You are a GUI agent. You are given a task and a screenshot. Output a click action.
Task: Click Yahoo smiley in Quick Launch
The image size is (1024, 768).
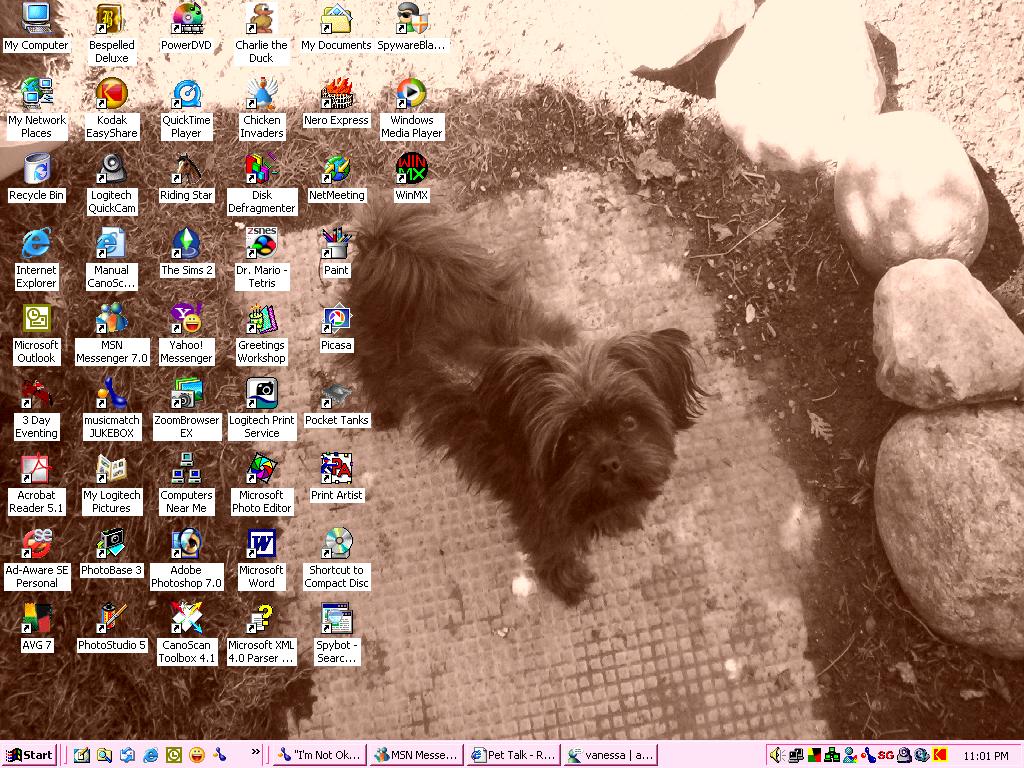(197, 755)
